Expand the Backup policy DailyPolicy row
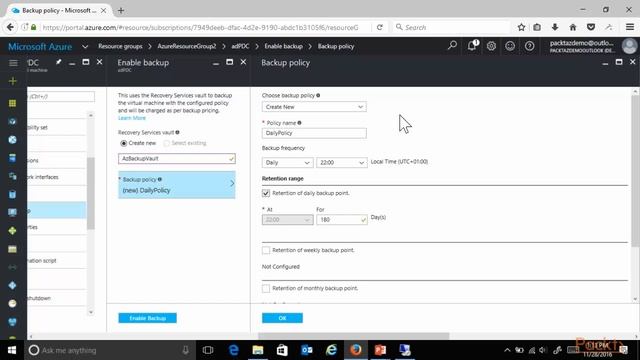640x360 pixels. tap(177, 185)
